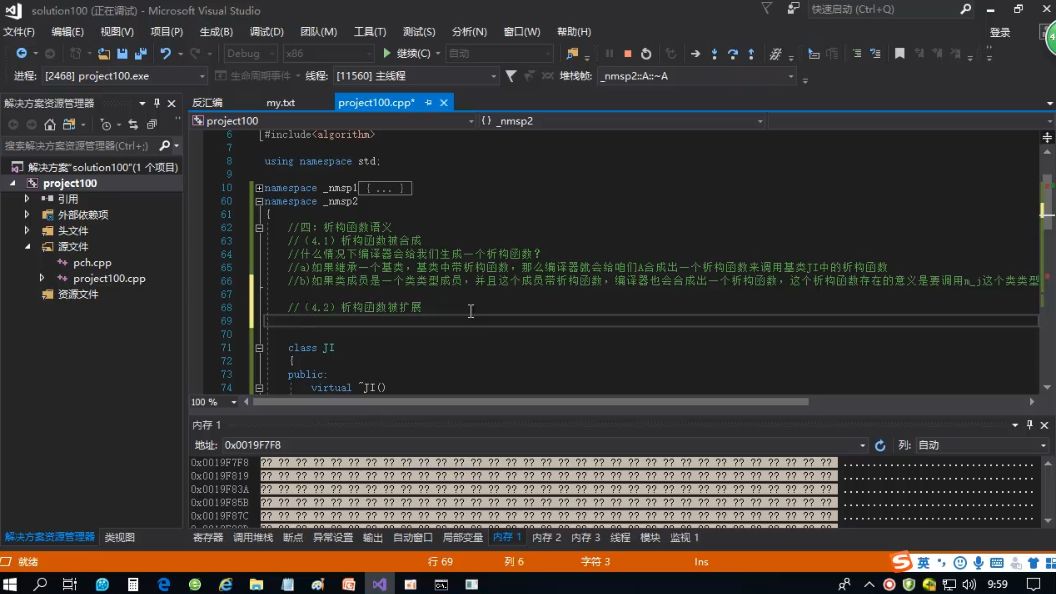Click the Quick Launch search box
Screen dimensions: 1056x594
click(x=890, y=9)
